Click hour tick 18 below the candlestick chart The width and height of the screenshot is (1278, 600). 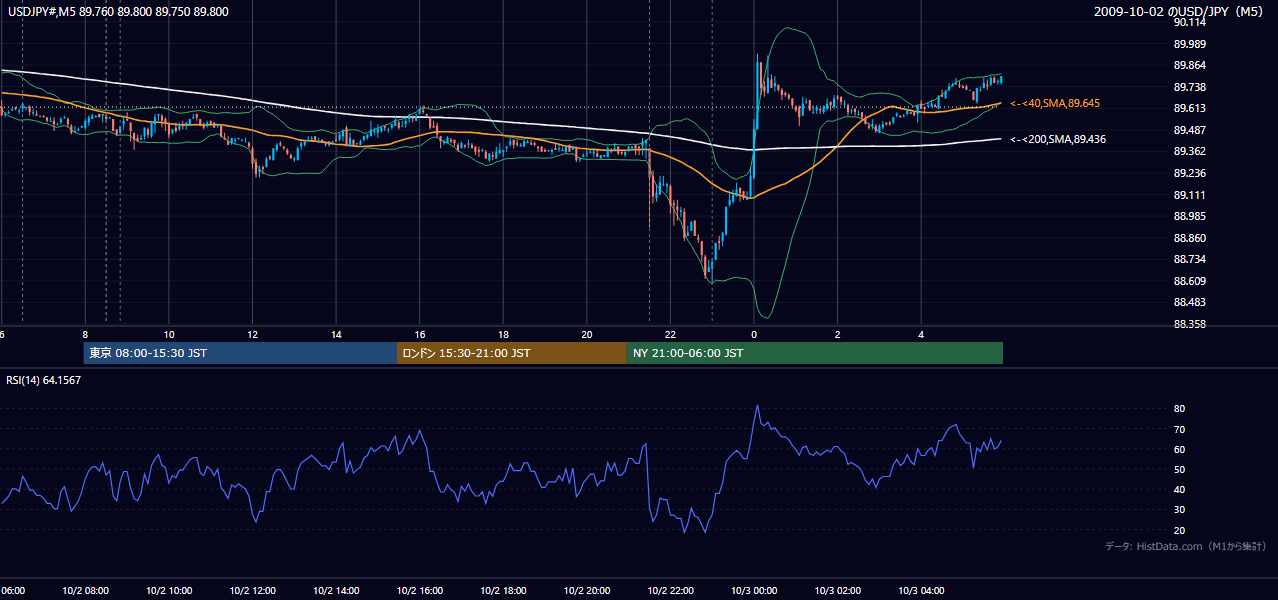tap(504, 334)
